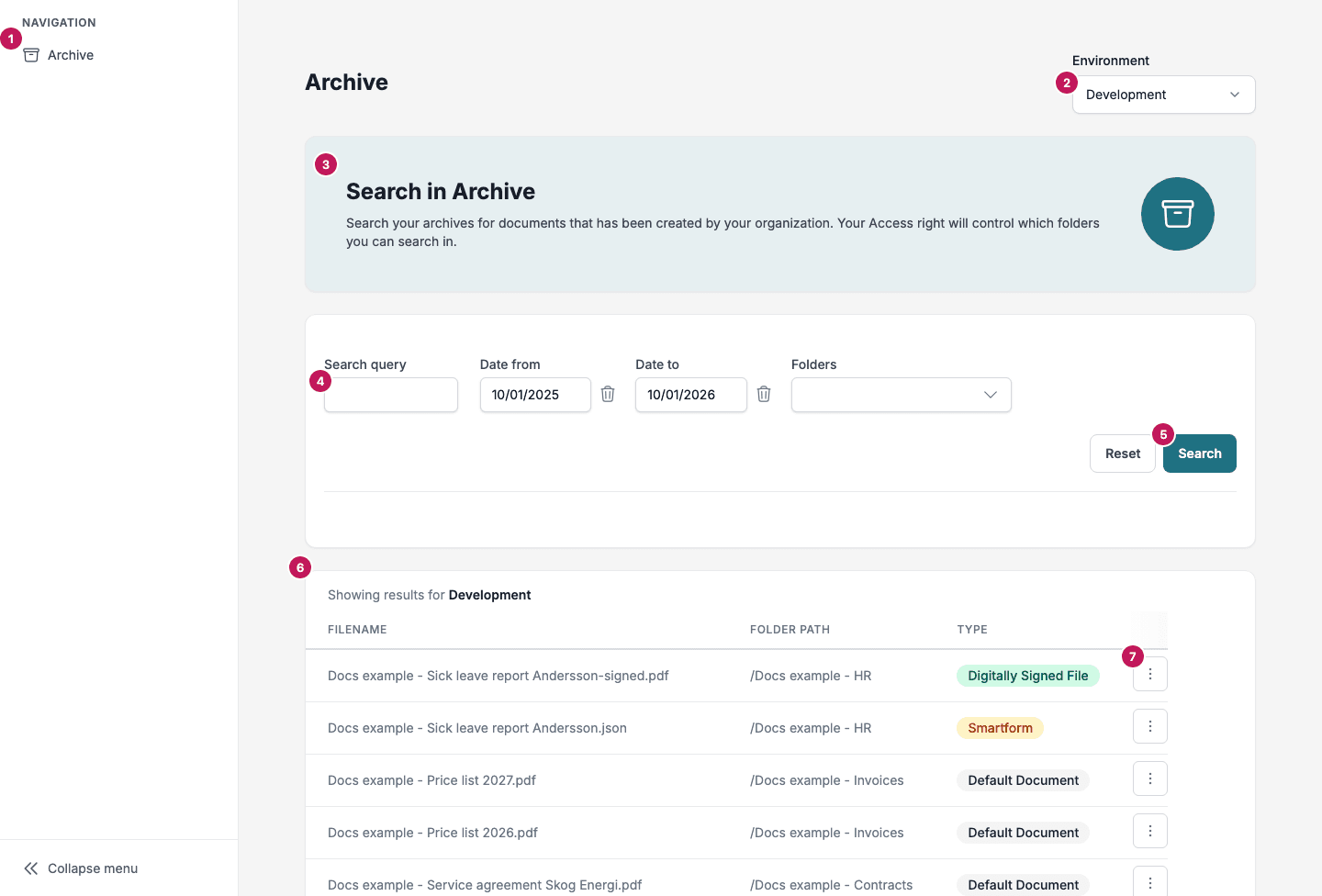Click the Date from field 10/01/2025

[x=535, y=395]
